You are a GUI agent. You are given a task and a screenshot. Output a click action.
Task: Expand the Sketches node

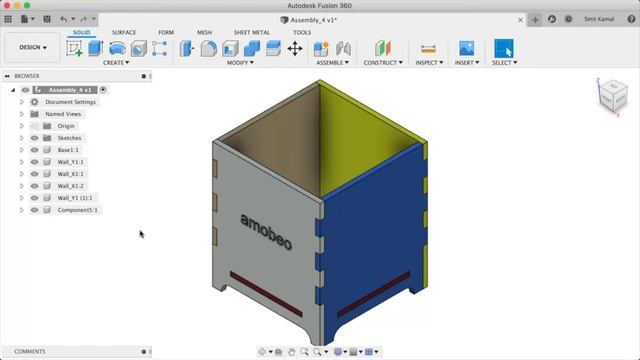[x=22, y=138]
